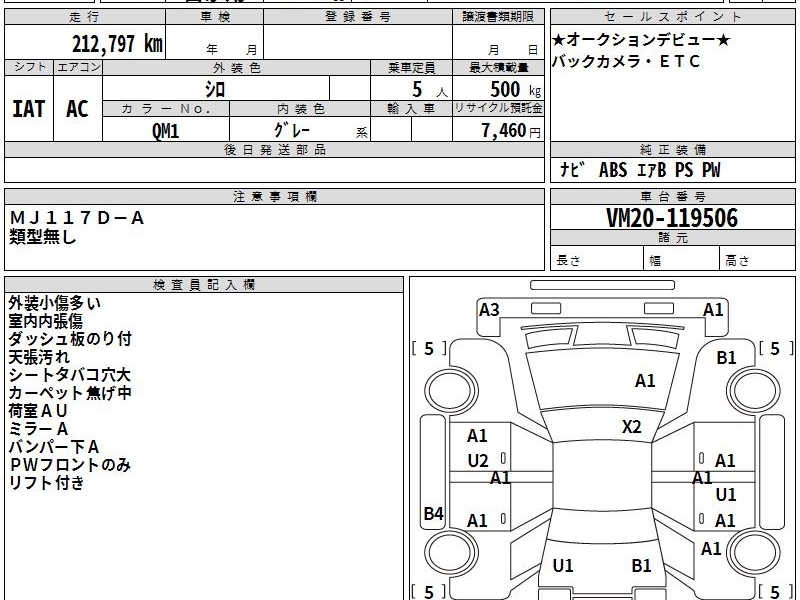Click the 天張汚れ inspector note
800x600 pixels.
coord(39,357)
